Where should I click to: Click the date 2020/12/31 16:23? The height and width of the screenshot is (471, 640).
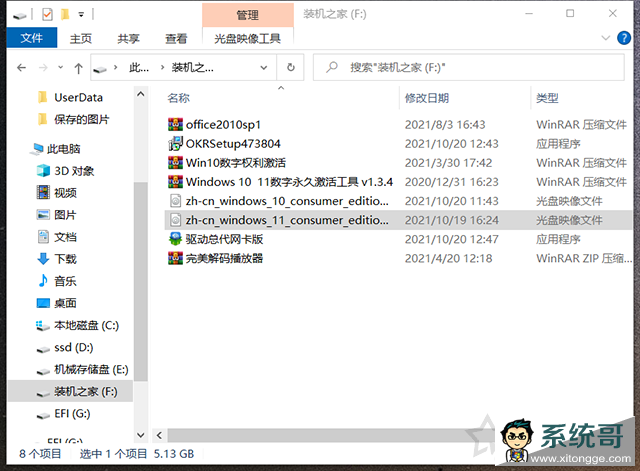[451, 182]
